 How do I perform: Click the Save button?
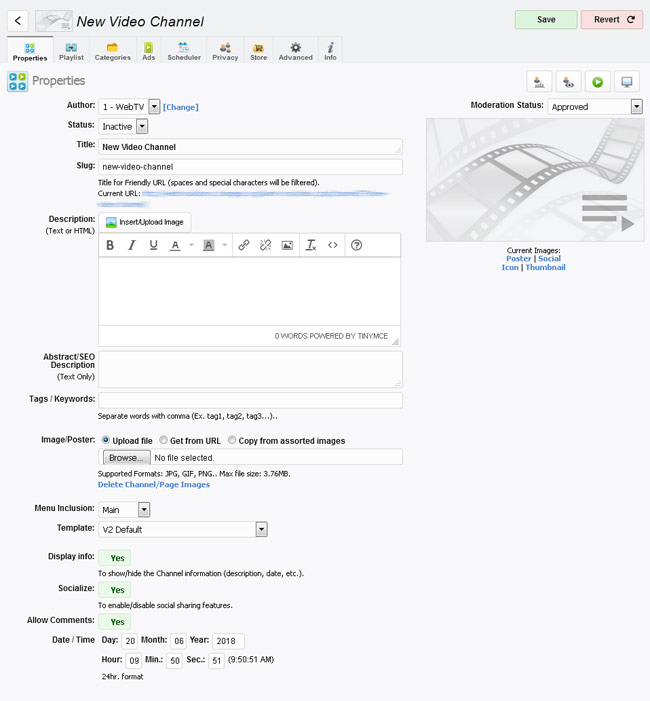click(546, 20)
